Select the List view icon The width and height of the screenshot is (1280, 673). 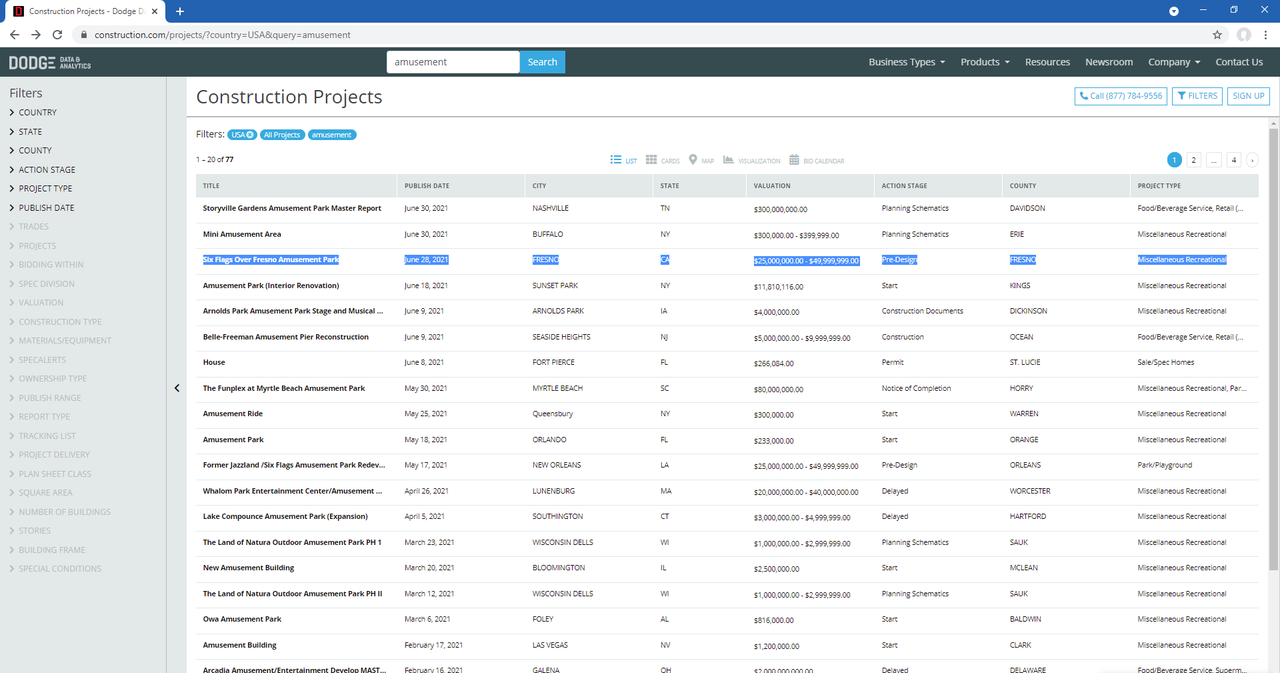click(624, 160)
